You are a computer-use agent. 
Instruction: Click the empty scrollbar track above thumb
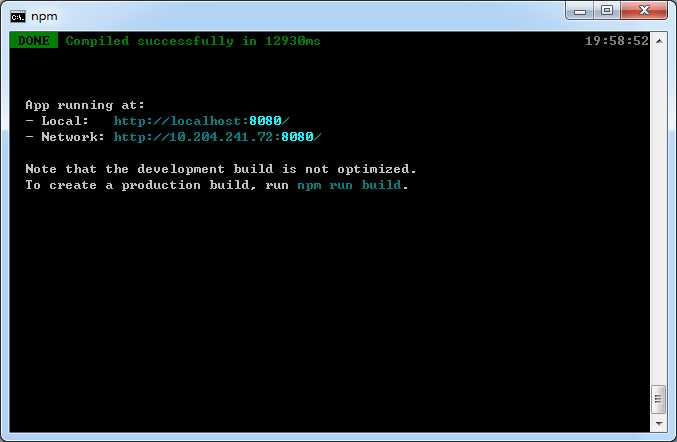click(659, 216)
